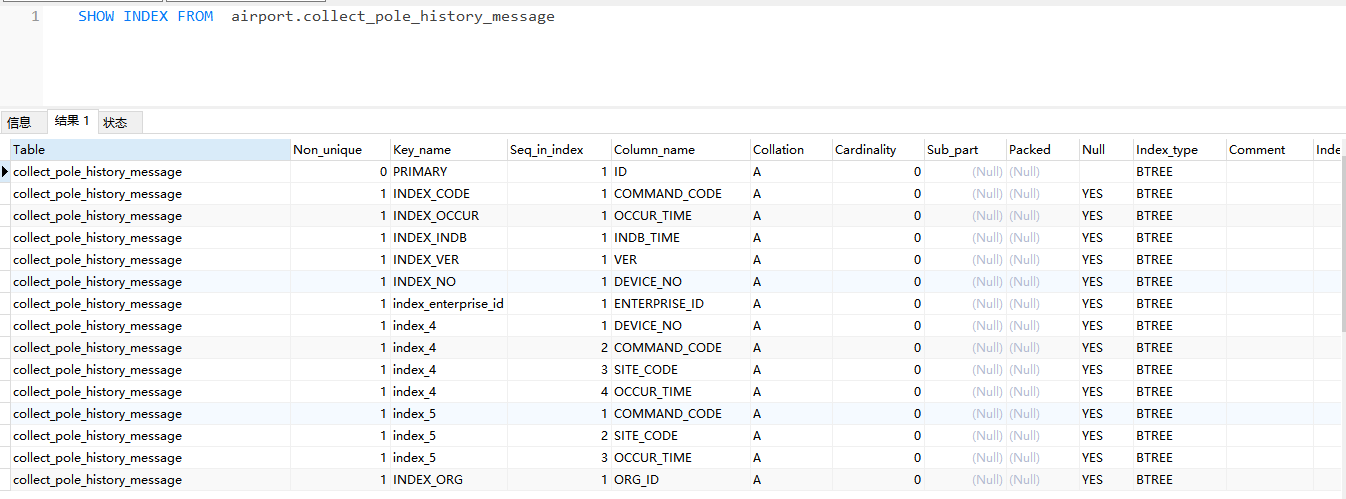Select the Comment column header

coord(1268,150)
